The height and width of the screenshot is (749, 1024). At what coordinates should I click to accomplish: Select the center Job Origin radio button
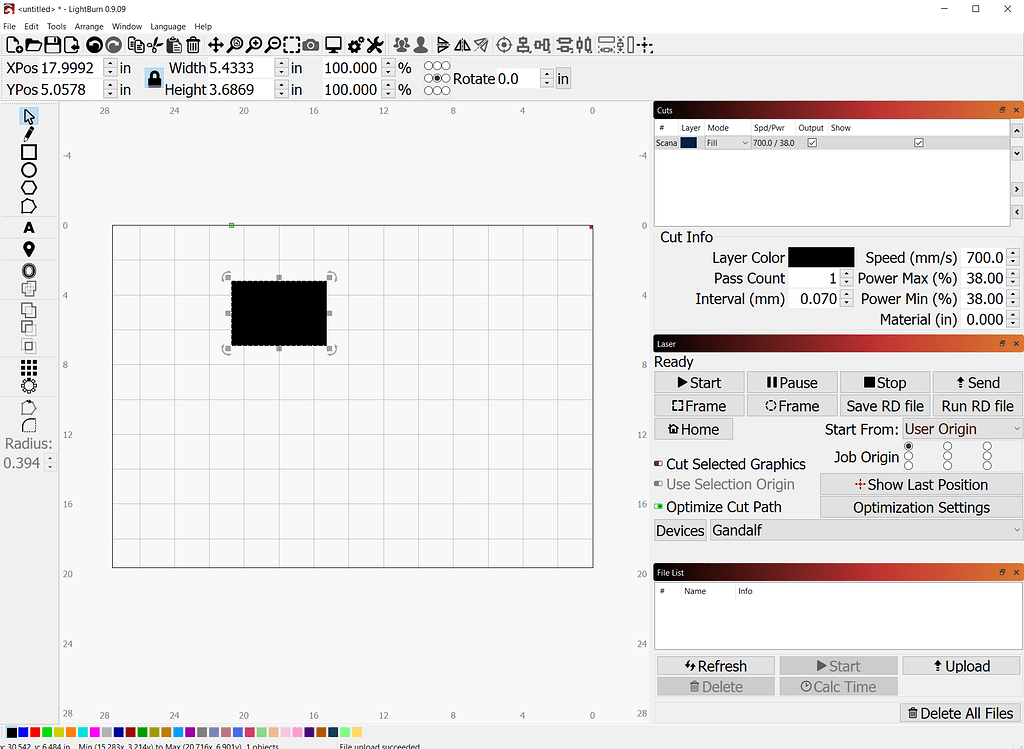946,457
